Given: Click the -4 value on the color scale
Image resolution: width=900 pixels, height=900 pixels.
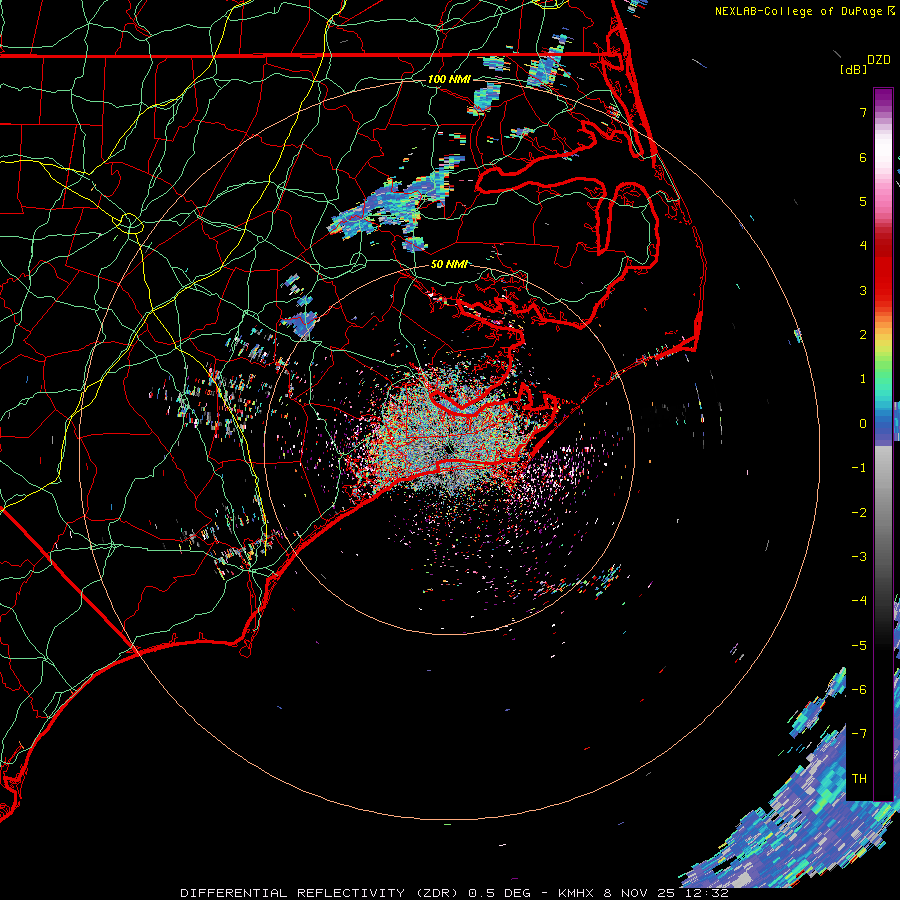Looking at the screenshot, I should pyautogui.click(x=859, y=601).
